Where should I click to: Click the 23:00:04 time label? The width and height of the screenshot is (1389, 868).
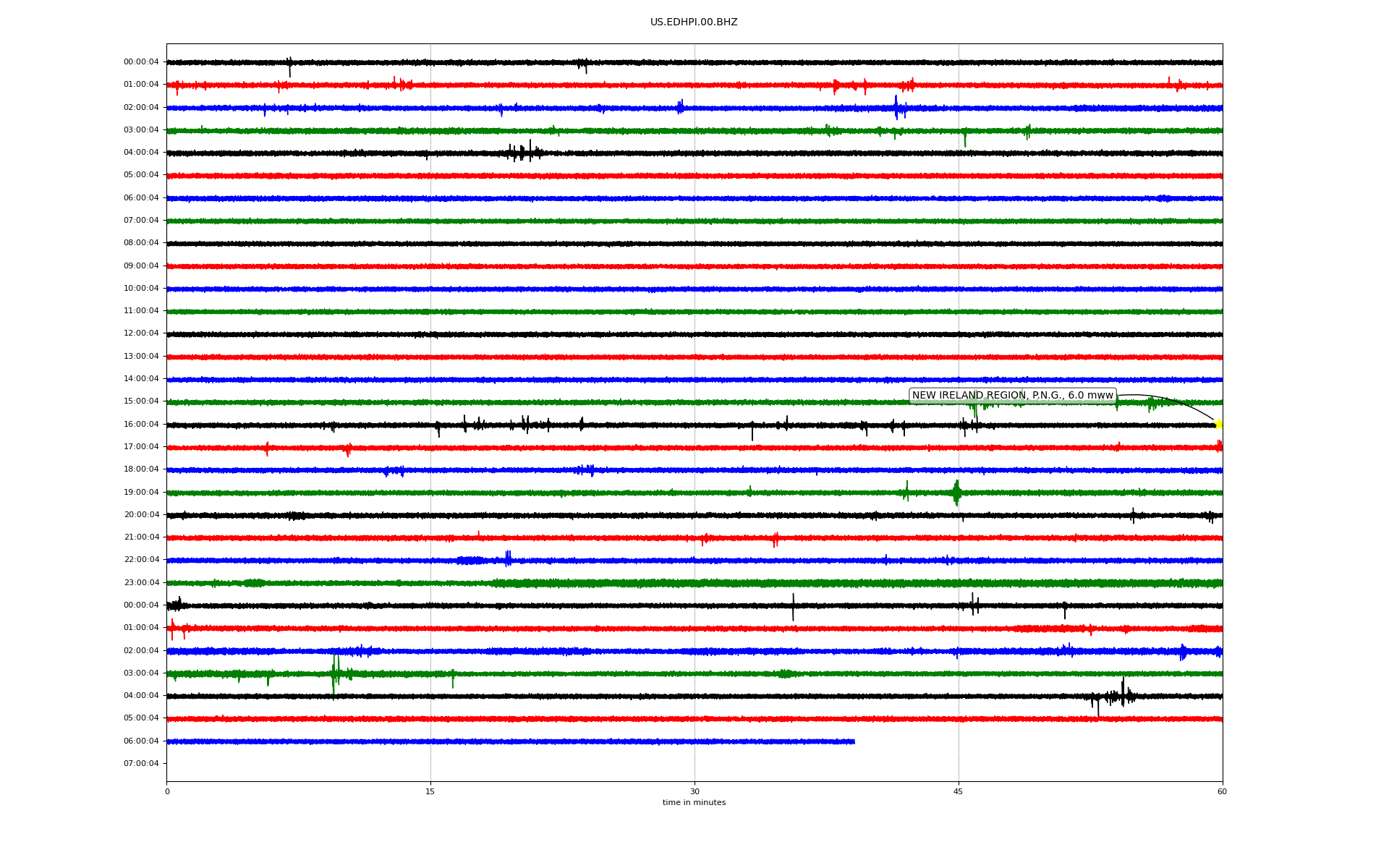tap(141, 583)
